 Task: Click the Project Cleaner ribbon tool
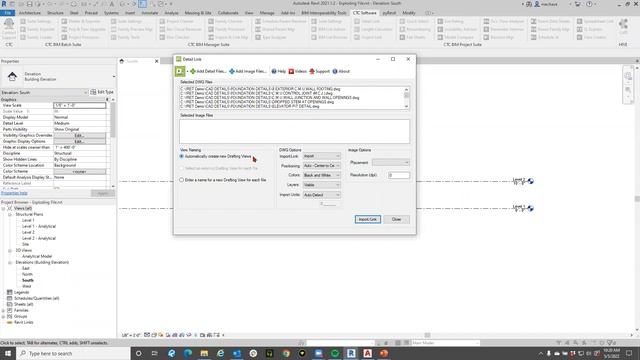pos(177,21)
